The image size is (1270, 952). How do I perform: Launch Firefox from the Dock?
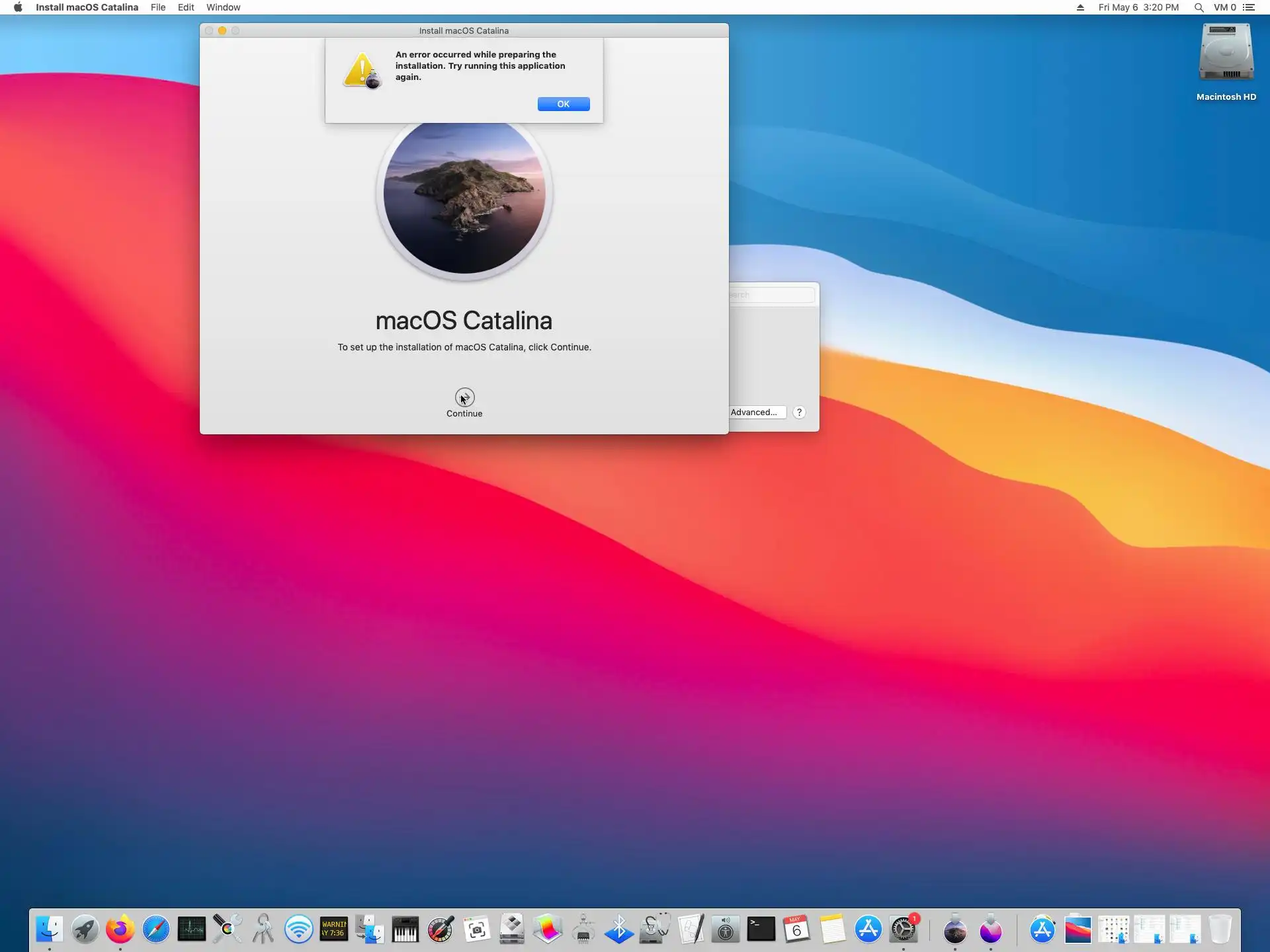tap(120, 930)
